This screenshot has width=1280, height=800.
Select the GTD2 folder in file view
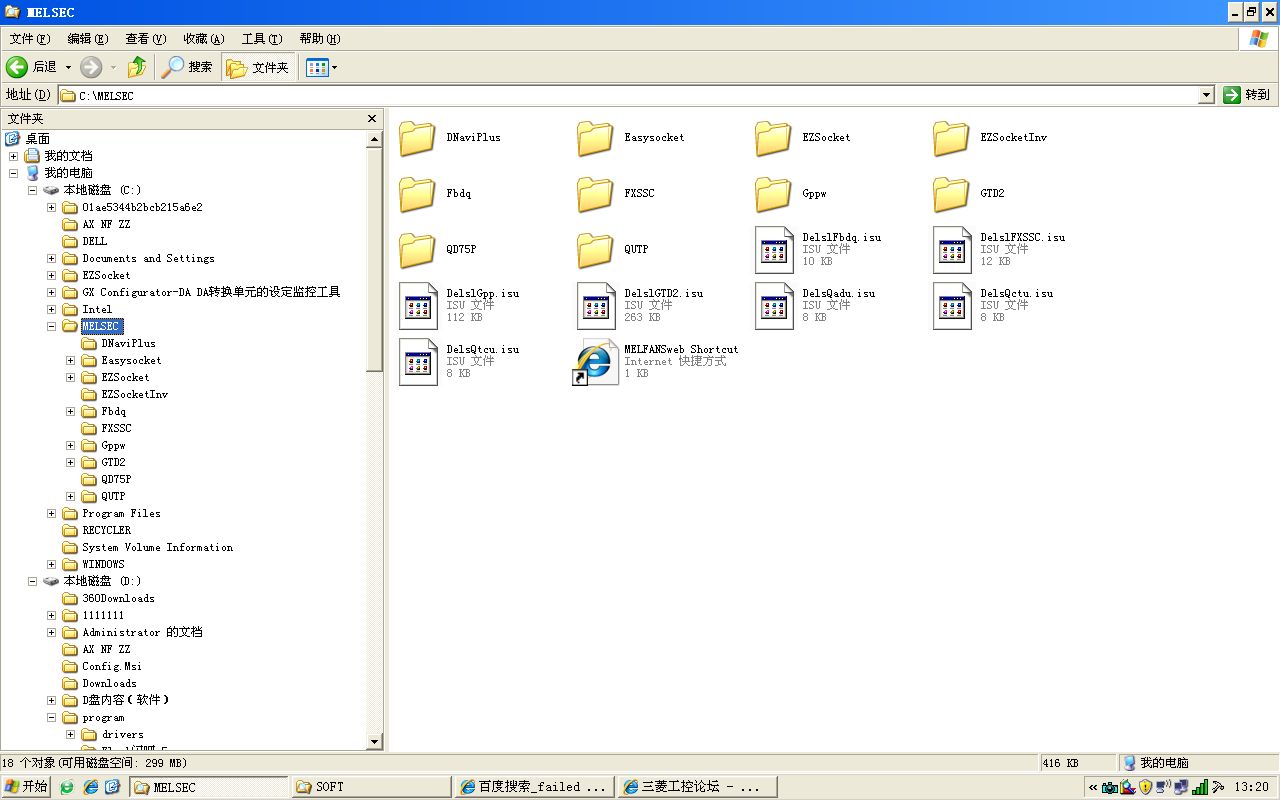click(951, 194)
